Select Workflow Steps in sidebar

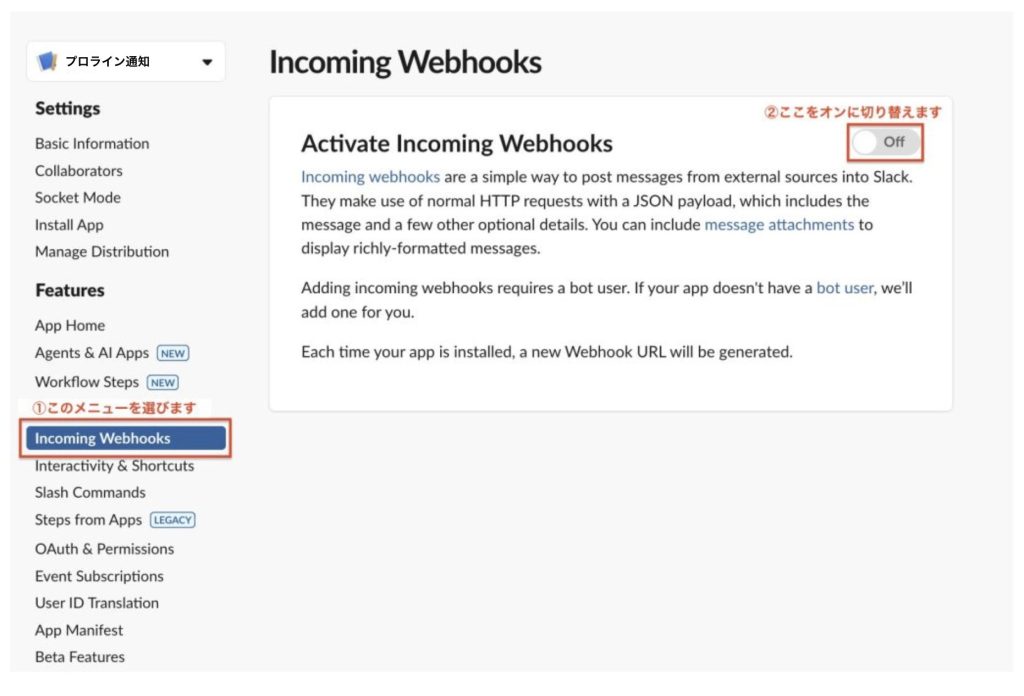tap(87, 382)
